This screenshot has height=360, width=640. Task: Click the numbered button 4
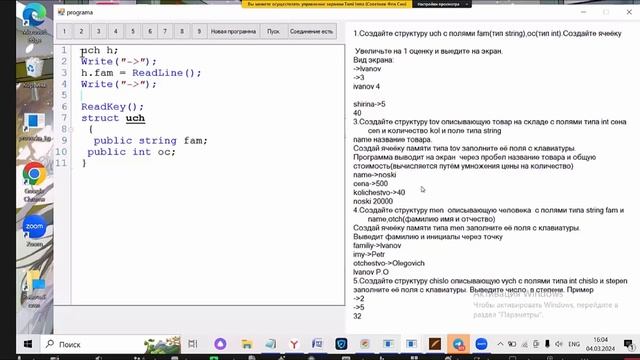(x=116, y=31)
